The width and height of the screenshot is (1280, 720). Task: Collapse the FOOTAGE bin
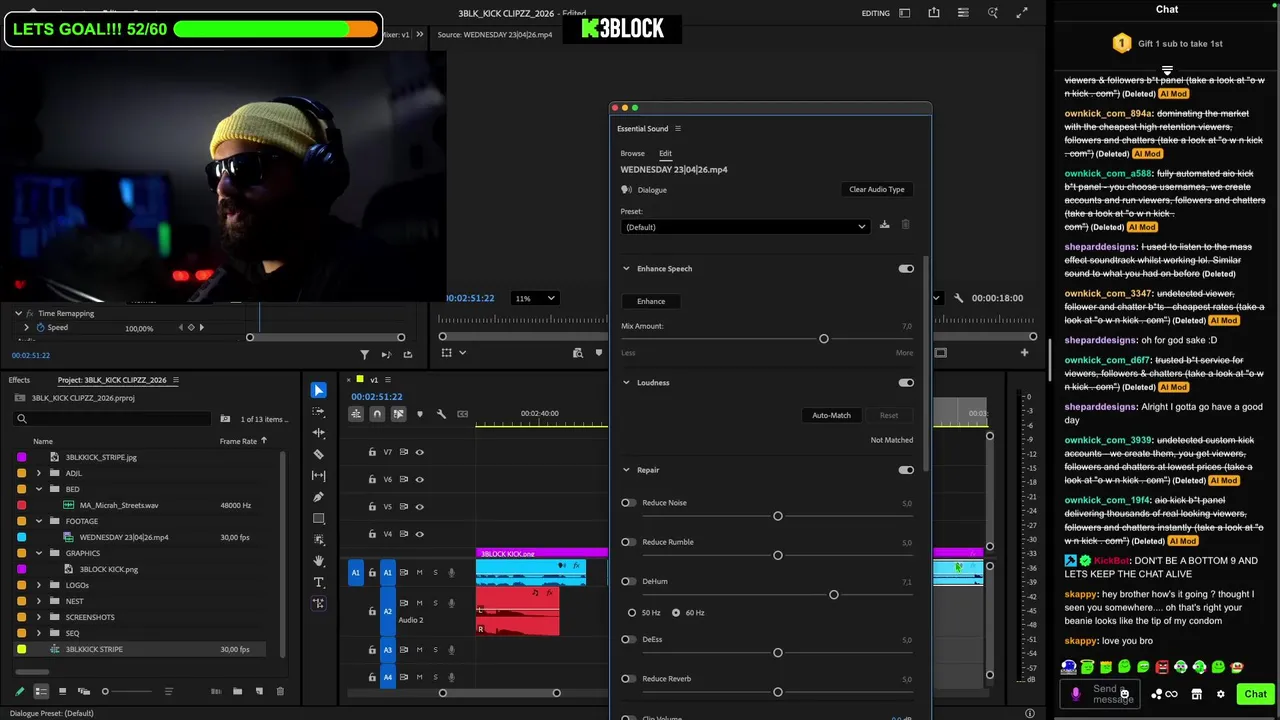[x=39, y=521]
